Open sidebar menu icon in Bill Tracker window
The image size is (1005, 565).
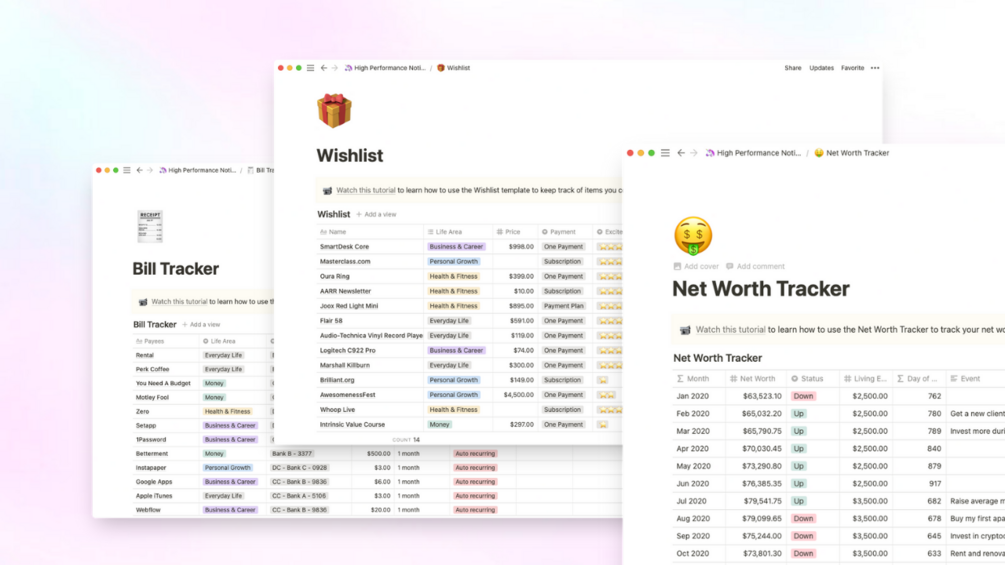click(127, 170)
